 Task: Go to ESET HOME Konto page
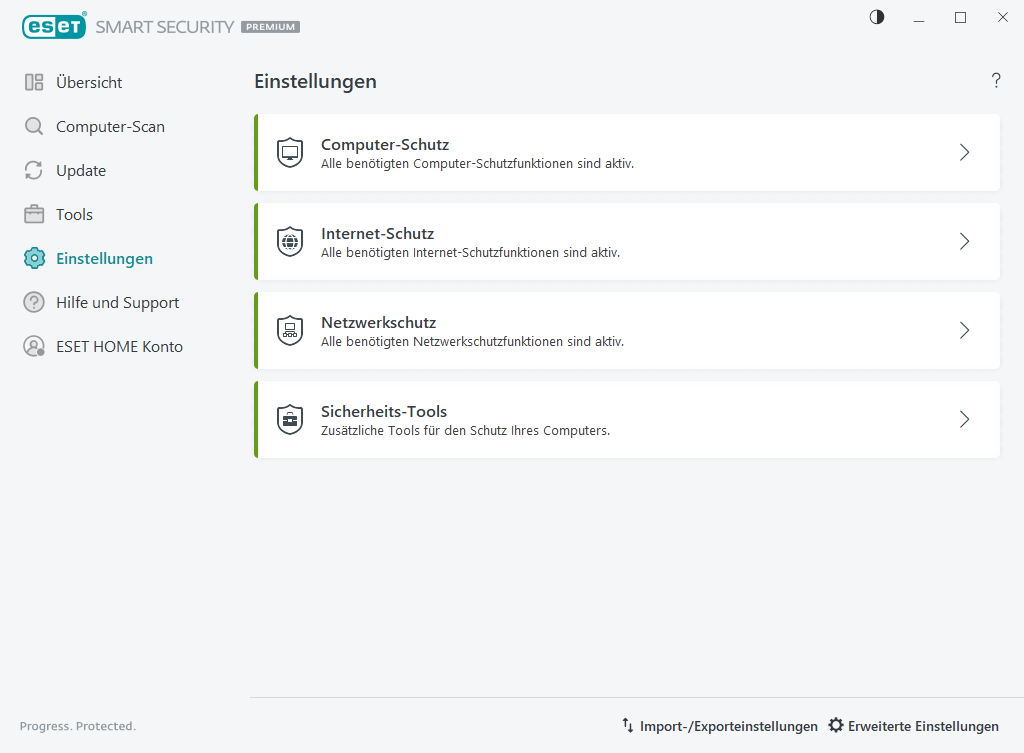coord(119,347)
